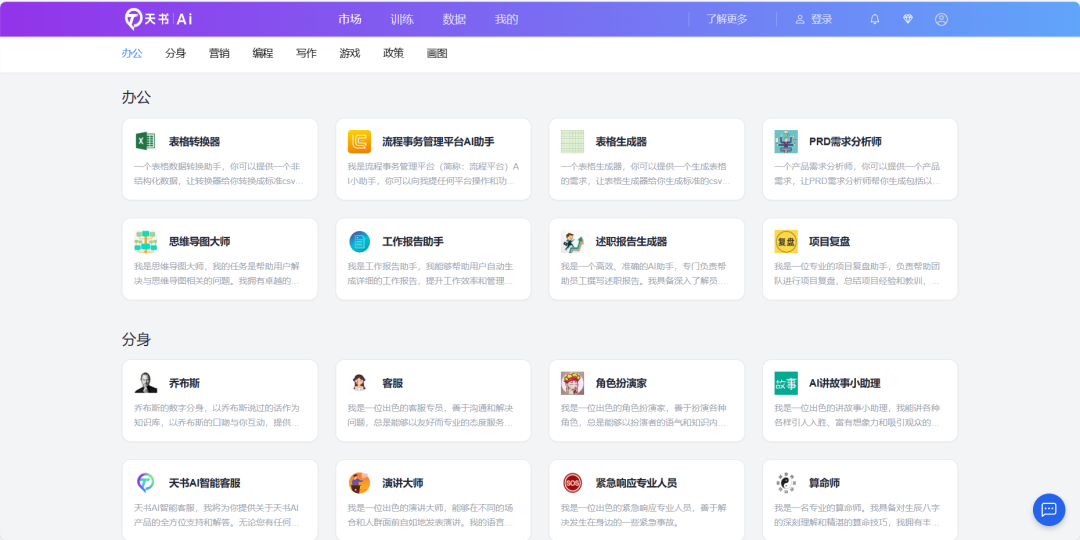Viewport: 1080px width, 540px height.
Task: Select the 编程 category tab
Action: (262, 53)
